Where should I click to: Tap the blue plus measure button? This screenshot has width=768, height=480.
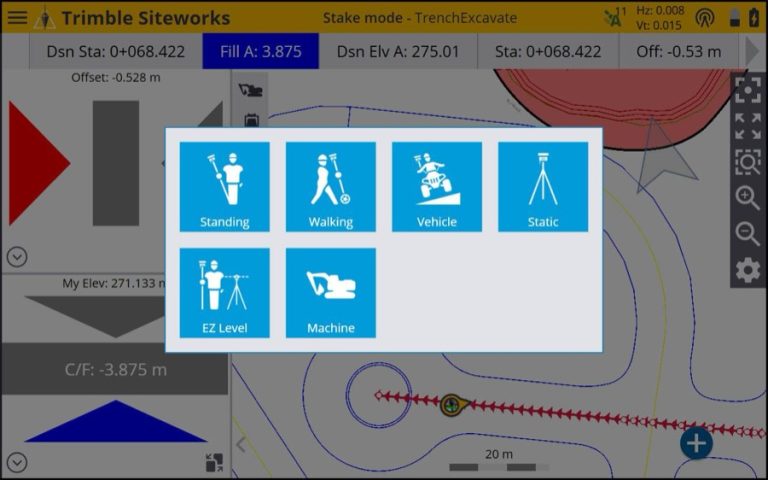696,443
